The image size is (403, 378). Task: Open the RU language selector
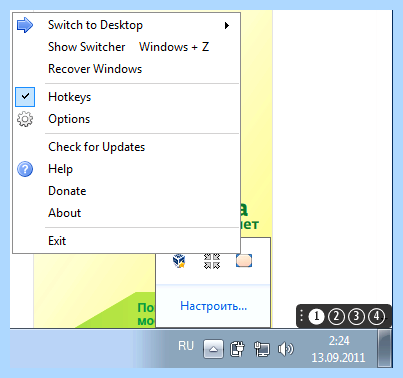click(x=186, y=346)
